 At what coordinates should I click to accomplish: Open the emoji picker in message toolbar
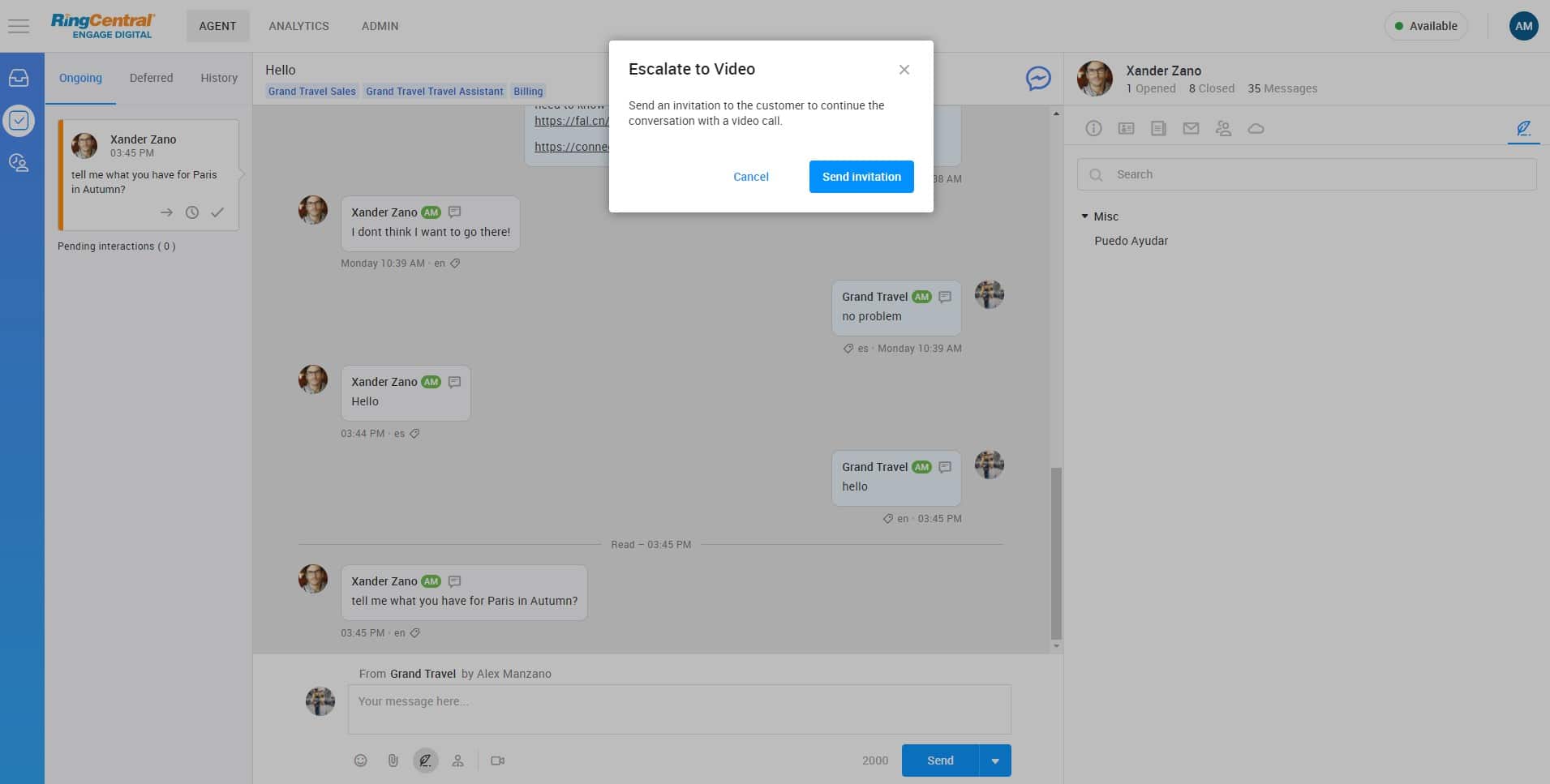pyautogui.click(x=361, y=760)
